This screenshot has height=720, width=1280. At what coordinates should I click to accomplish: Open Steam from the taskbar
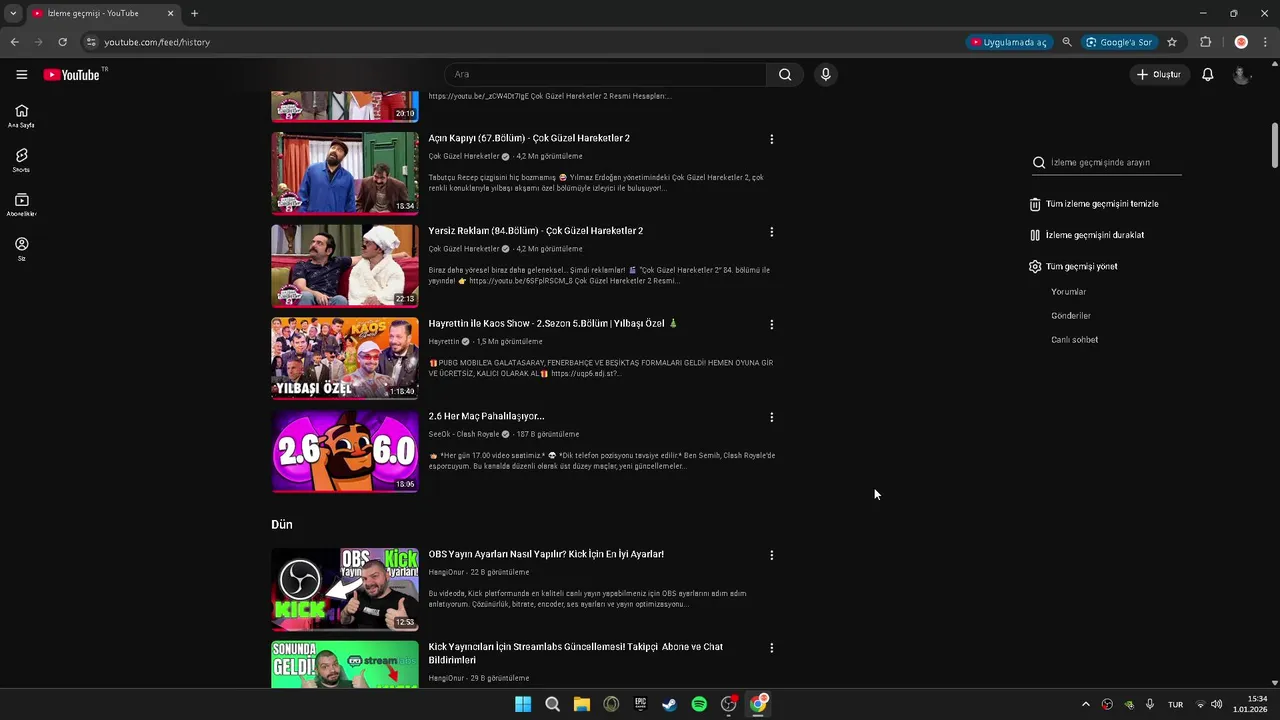[670, 704]
